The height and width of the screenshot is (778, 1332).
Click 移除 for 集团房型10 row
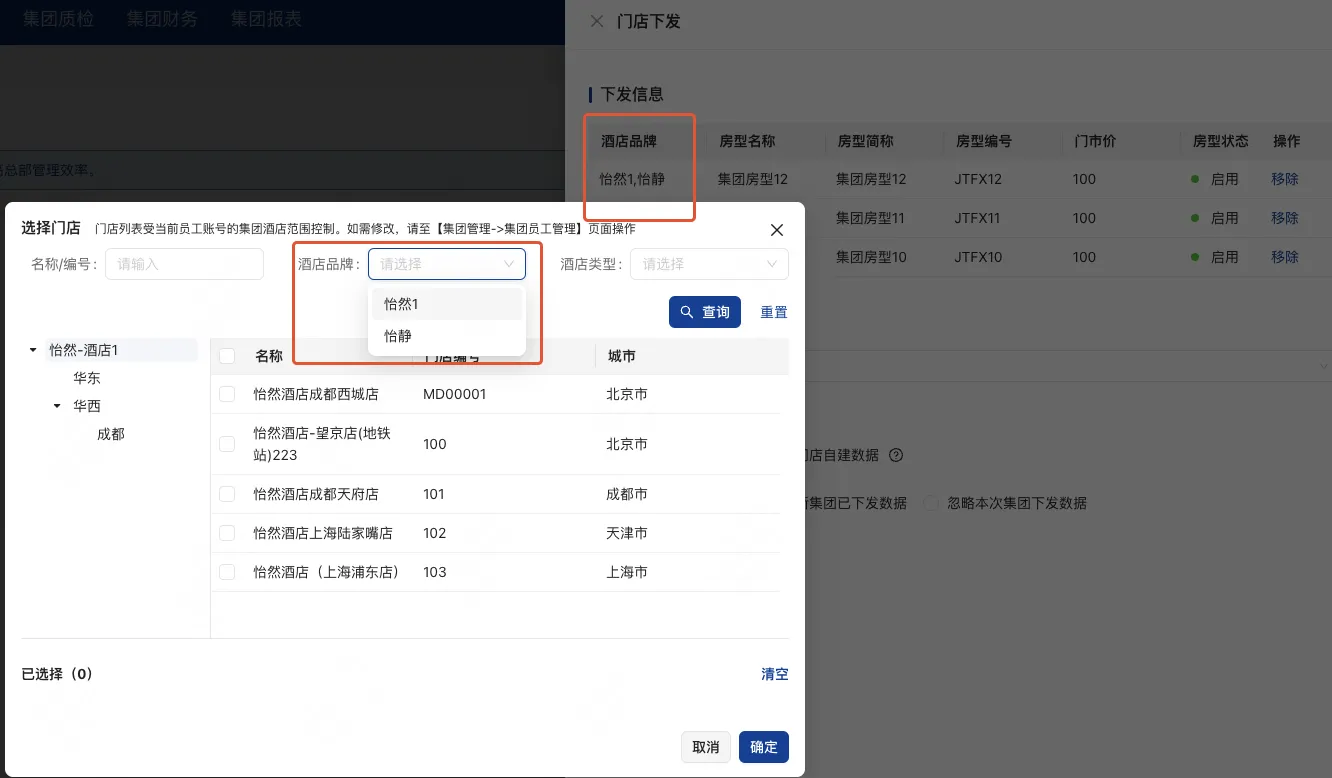pyautogui.click(x=1285, y=257)
